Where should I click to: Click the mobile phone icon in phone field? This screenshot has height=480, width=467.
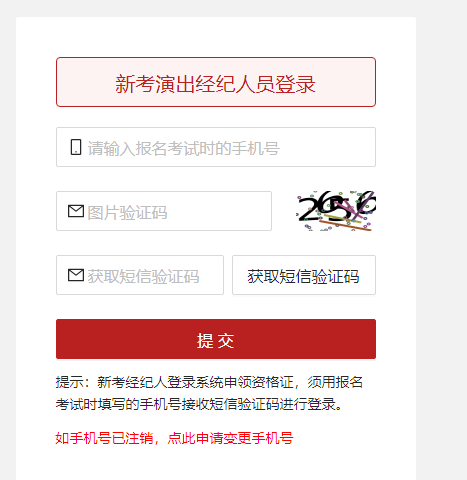[76, 147]
